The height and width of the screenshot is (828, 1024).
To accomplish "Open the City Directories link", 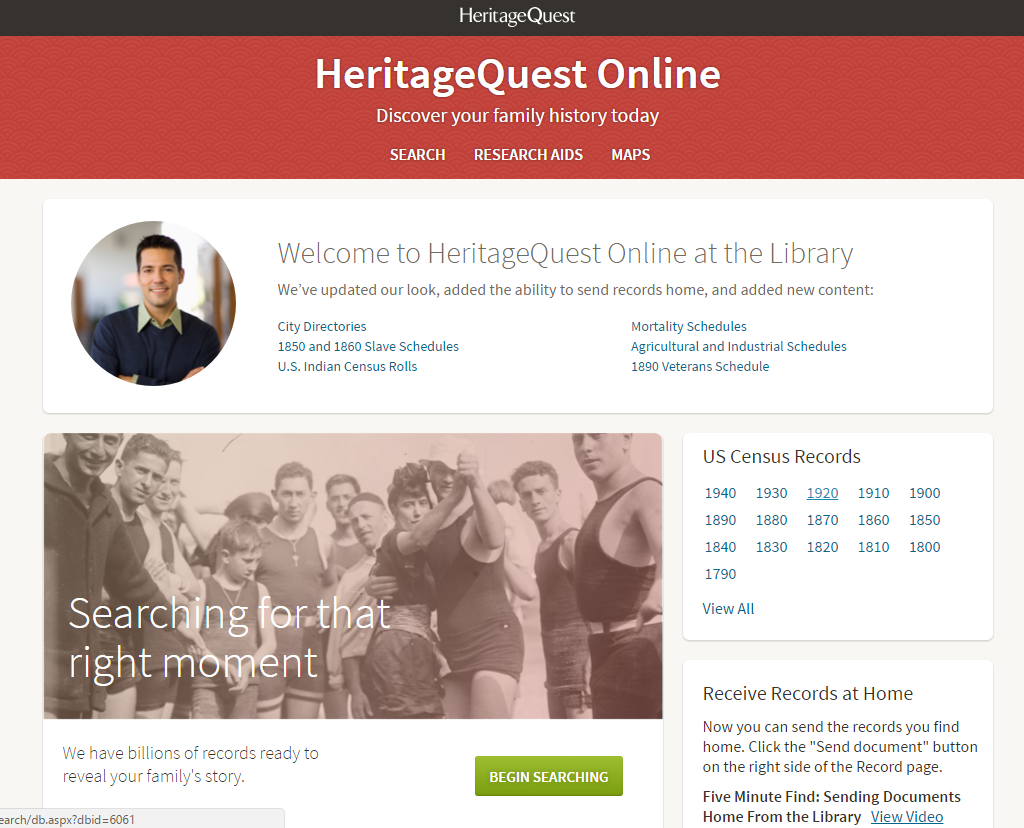I will (x=322, y=326).
